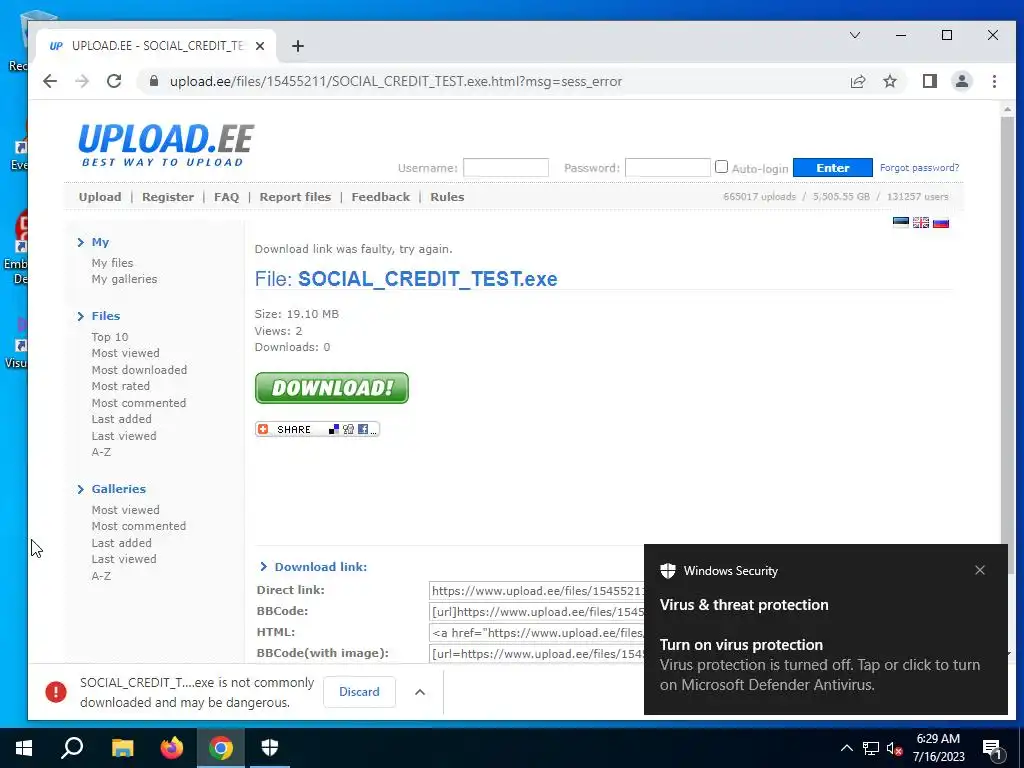
Task: Click the blue Enter login button
Action: pos(833,168)
